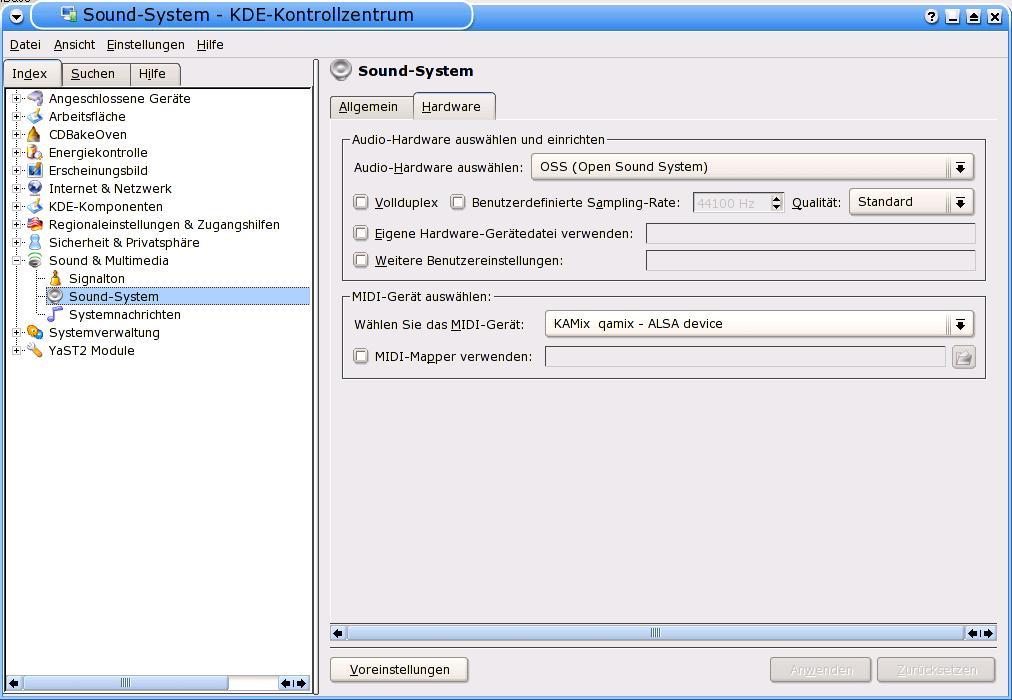Viewport: 1012px width, 700px height.
Task: Click the Weitere Benutzereinstellungen text field
Action: tap(810, 261)
